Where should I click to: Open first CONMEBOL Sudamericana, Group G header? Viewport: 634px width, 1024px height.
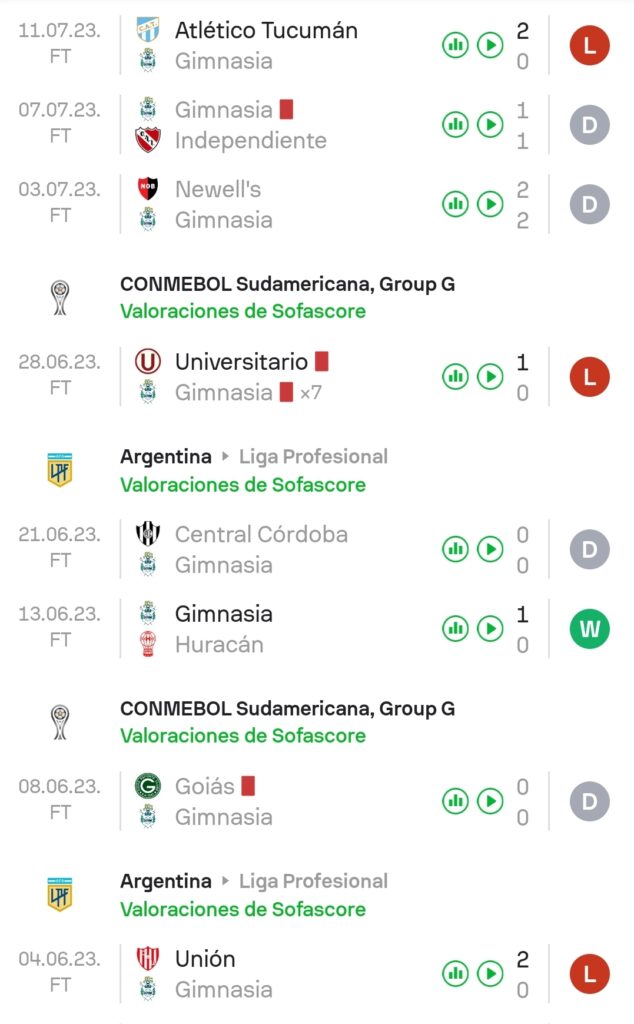click(x=287, y=285)
